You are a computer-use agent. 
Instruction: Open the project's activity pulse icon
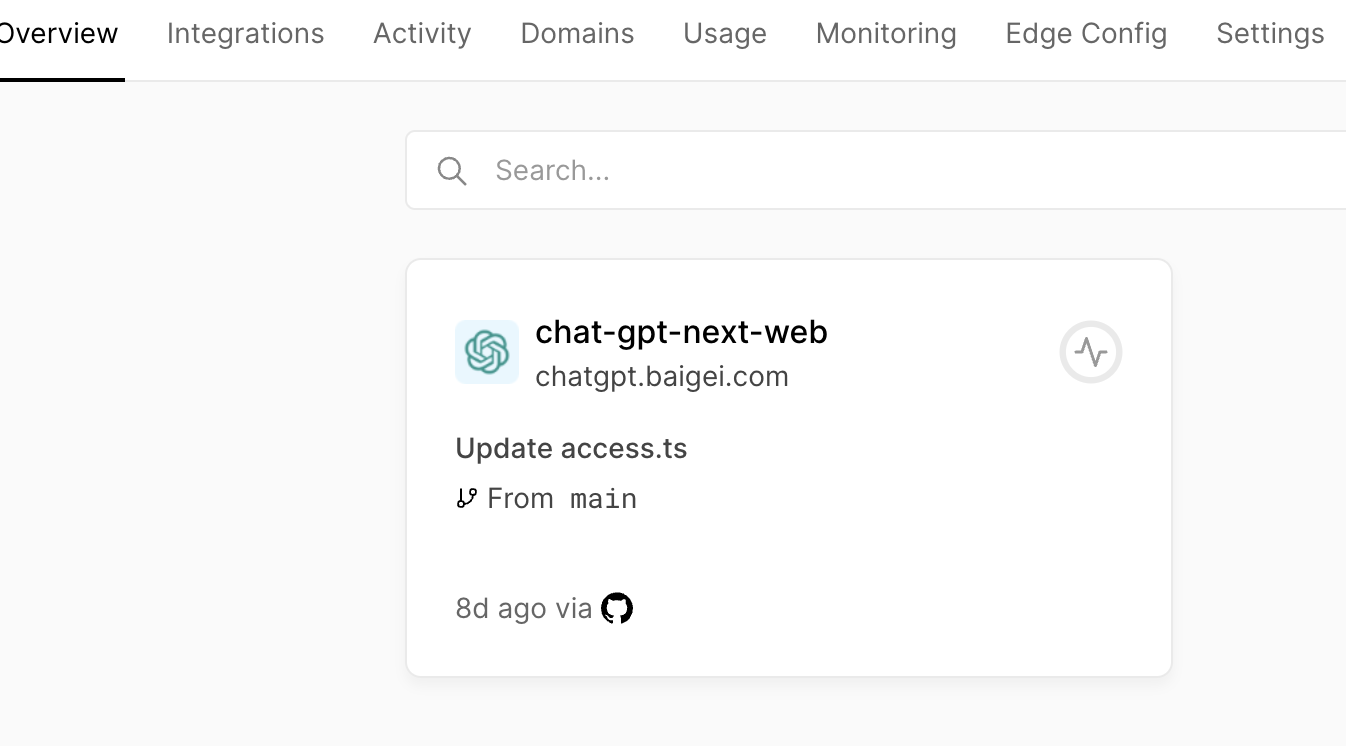1090,352
